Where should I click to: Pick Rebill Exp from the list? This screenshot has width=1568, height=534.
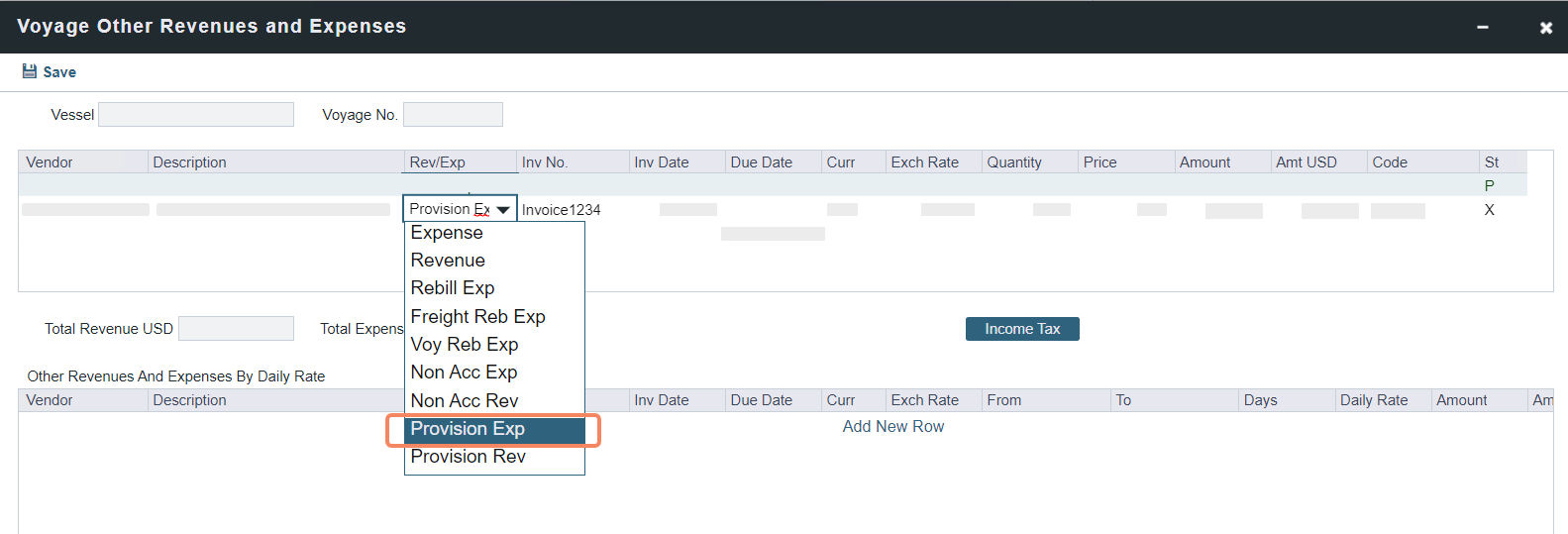453,288
